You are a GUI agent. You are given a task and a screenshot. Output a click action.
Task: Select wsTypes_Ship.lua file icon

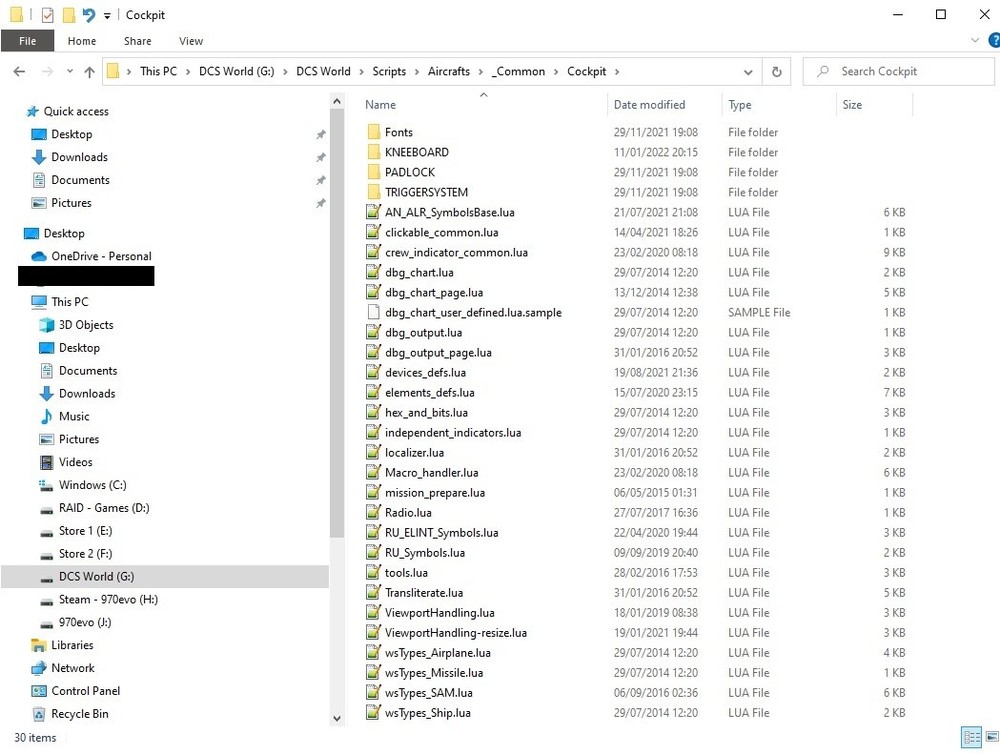(374, 713)
